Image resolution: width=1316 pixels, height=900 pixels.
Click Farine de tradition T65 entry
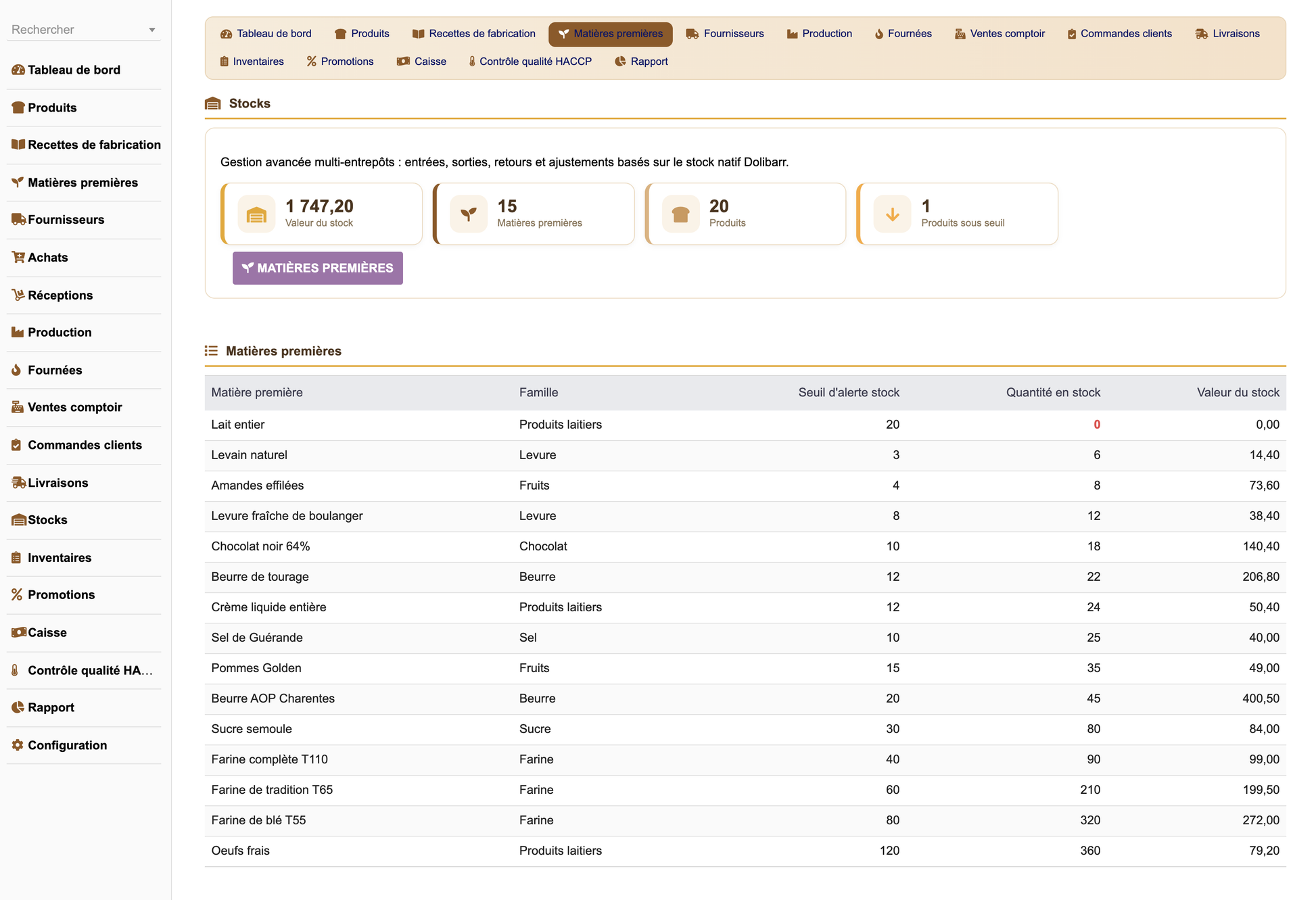tap(273, 790)
